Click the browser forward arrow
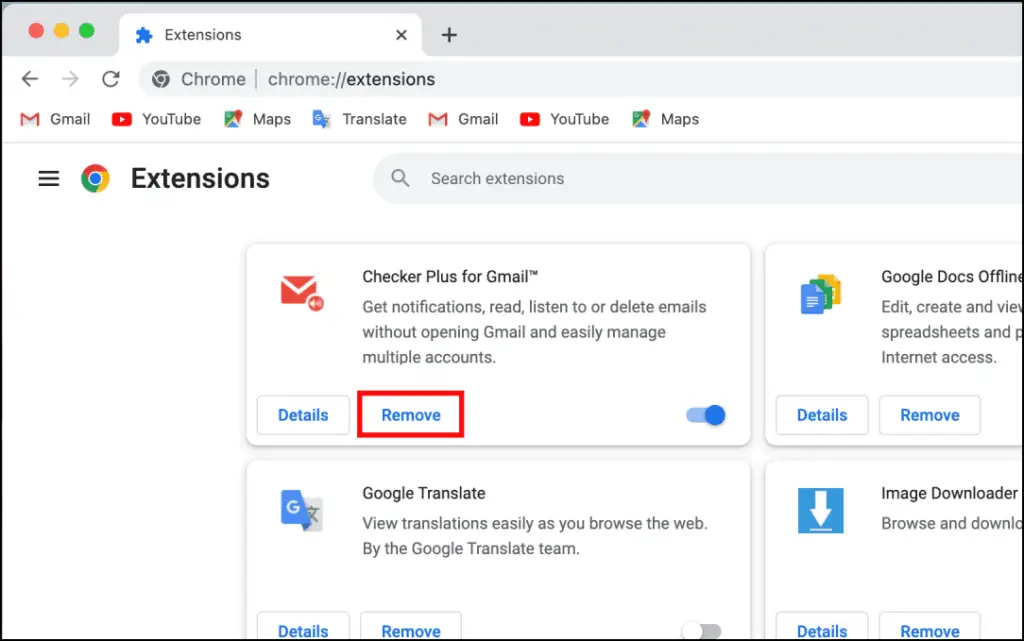This screenshot has width=1024, height=641. [70, 79]
